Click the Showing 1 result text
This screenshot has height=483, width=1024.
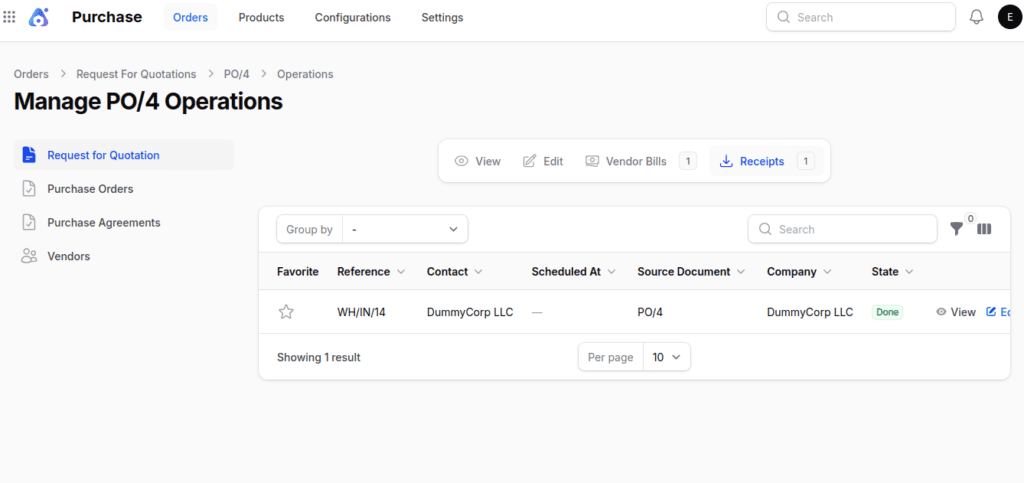pos(319,357)
